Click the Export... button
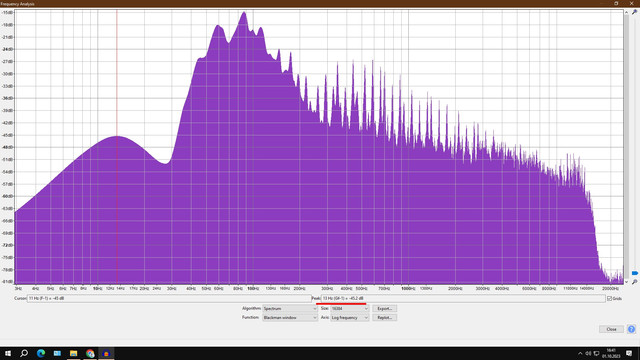This screenshot has height=360, width=640. click(x=384, y=309)
